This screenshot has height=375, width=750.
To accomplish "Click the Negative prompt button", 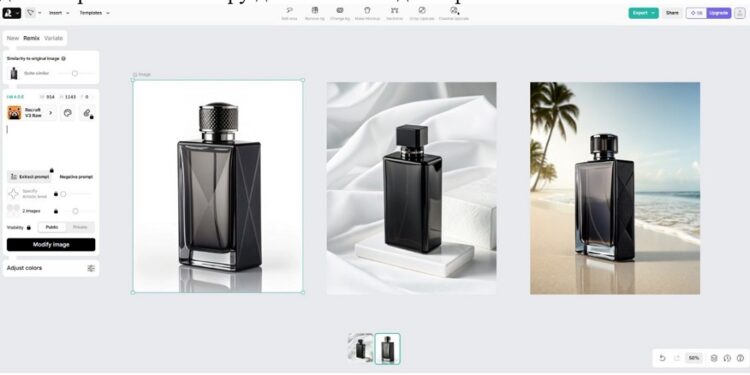I will pyautogui.click(x=76, y=176).
